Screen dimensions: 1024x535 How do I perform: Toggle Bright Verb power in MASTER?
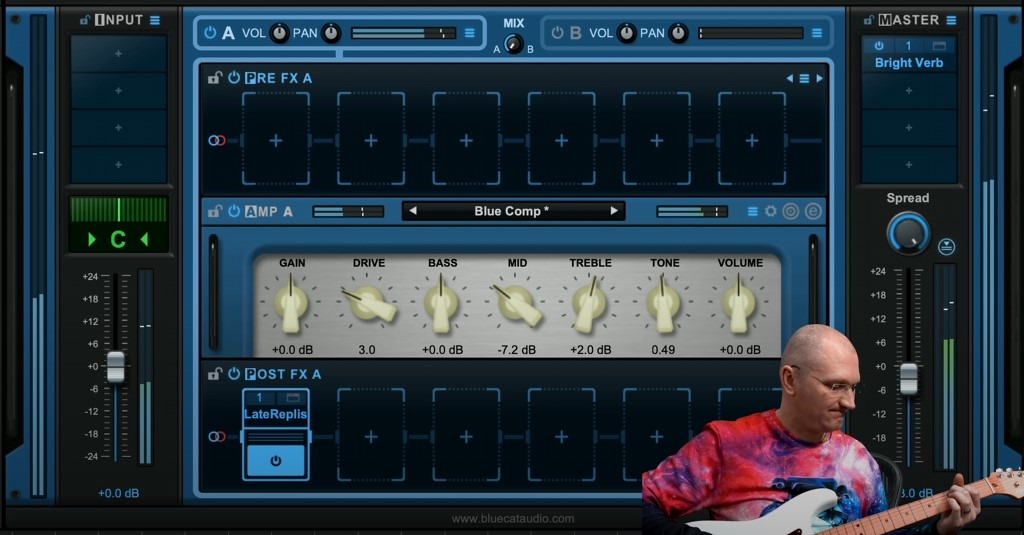coord(879,46)
